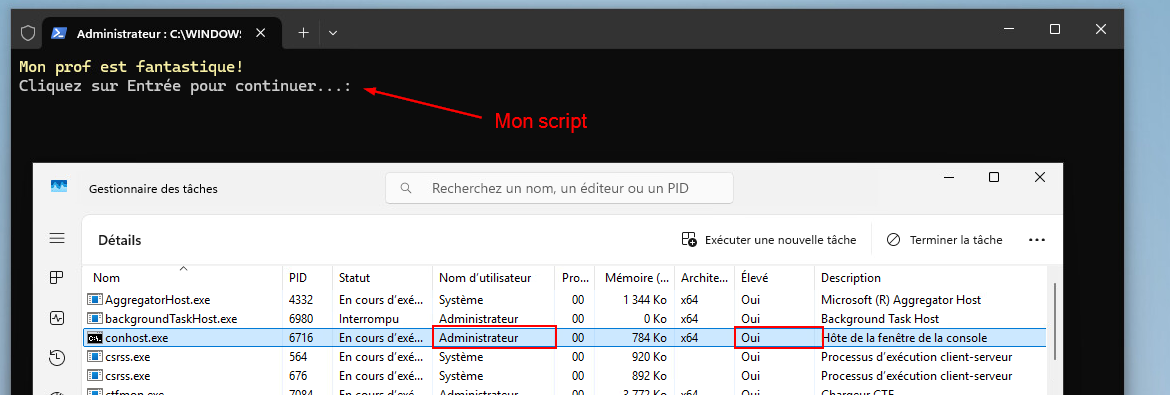Viewport: 1170px width, 395px height.
Task: Click the Task Manager app icon in its title bar
Action: point(59,187)
